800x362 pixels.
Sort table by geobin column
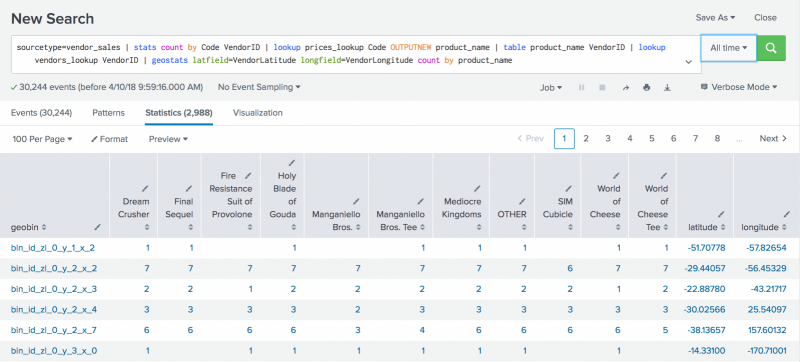click(44, 227)
